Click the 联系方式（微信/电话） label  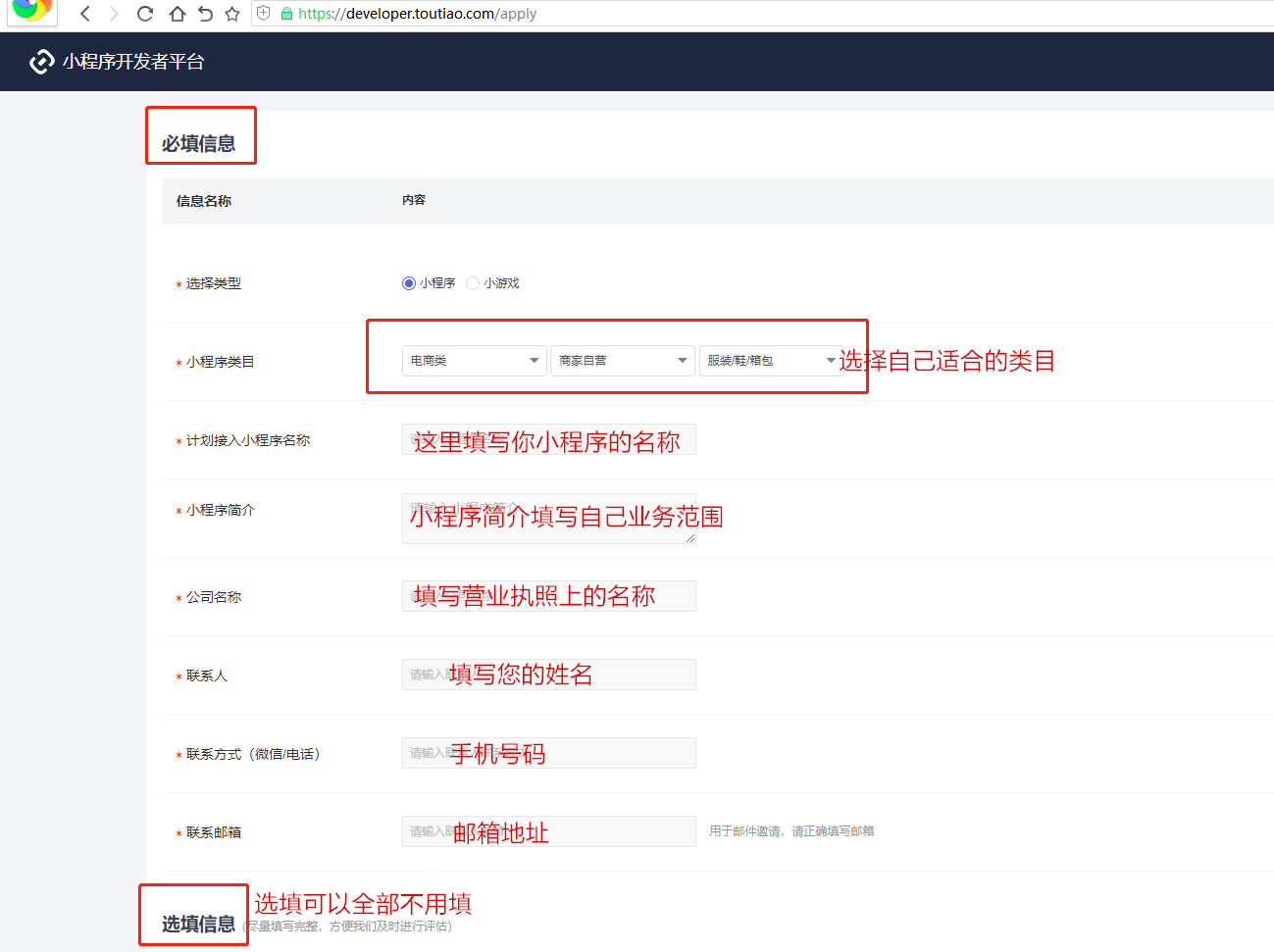(253, 754)
